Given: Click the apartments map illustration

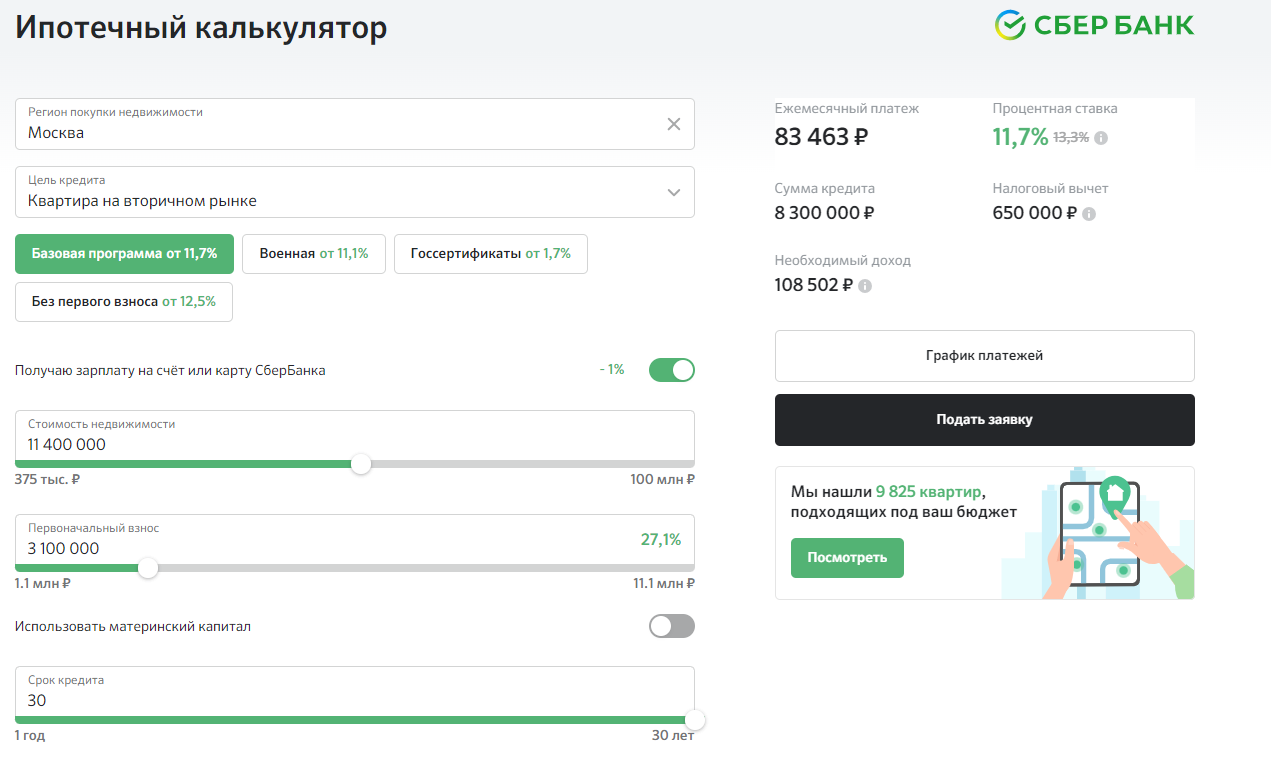Looking at the screenshot, I should click(x=1097, y=533).
